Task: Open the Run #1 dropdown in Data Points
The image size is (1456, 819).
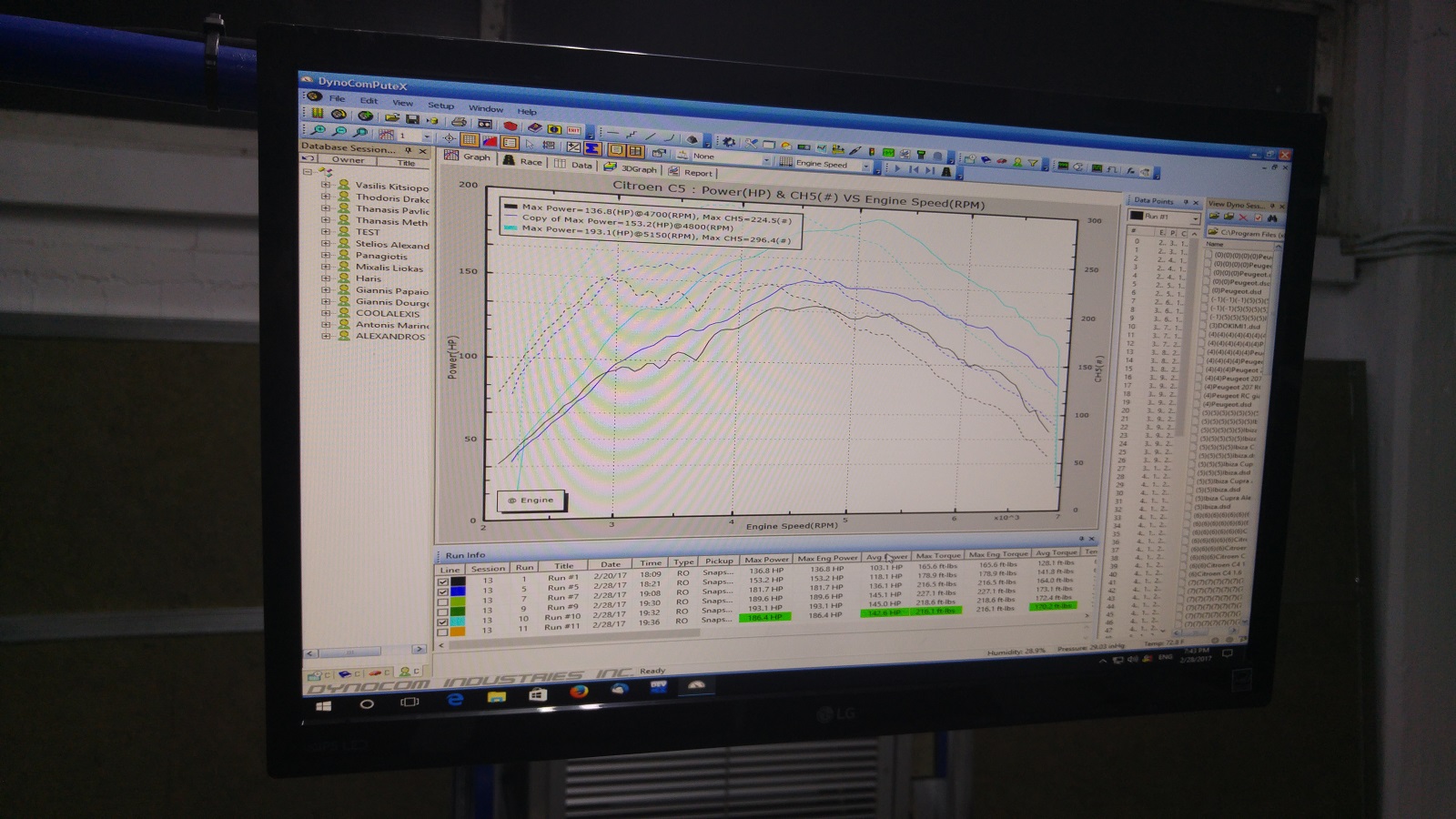Action: 1195,218
